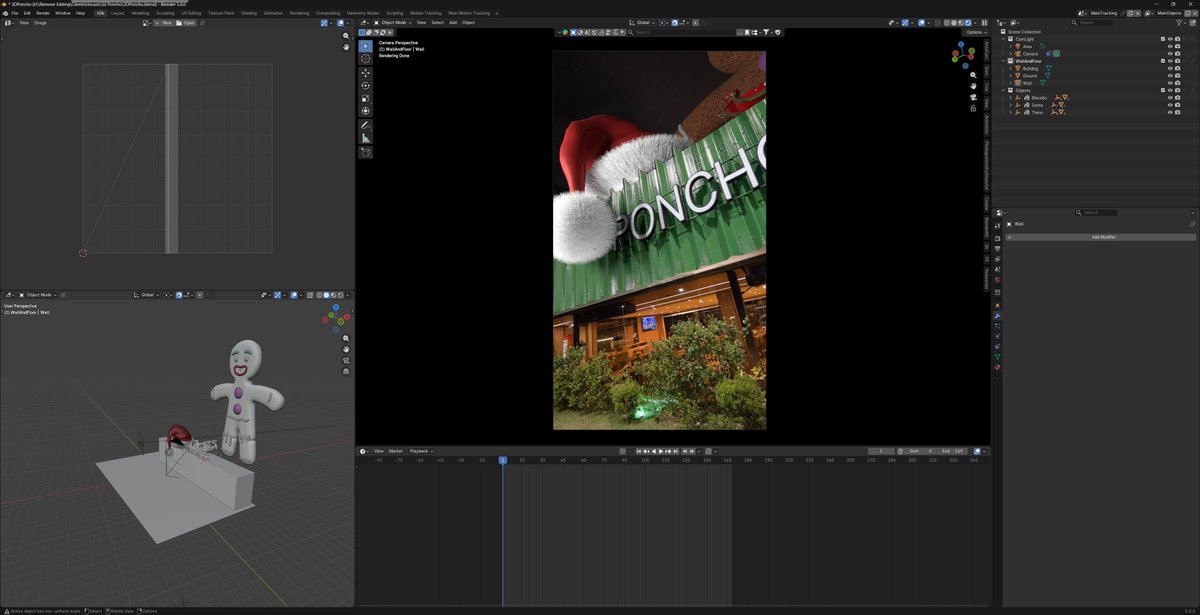Toggle lock camera to view icon
The height and width of the screenshot is (615, 1200).
click(973, 108)
